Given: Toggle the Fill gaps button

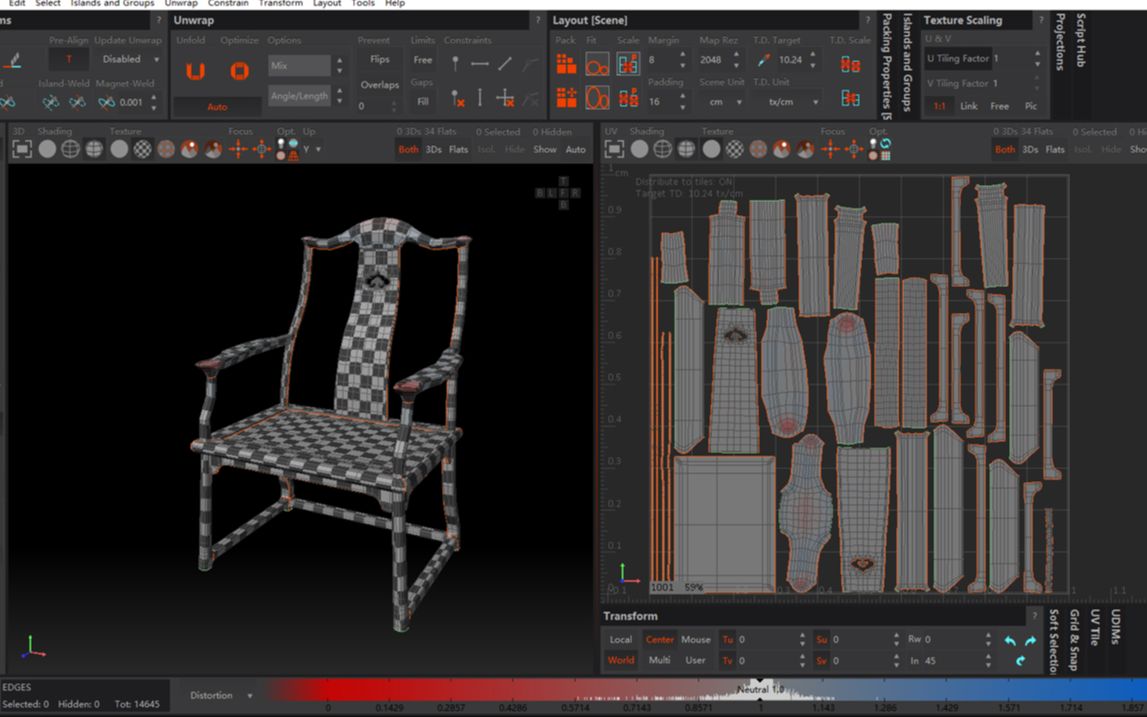Looking at the screenshot, I should (423, 102).
